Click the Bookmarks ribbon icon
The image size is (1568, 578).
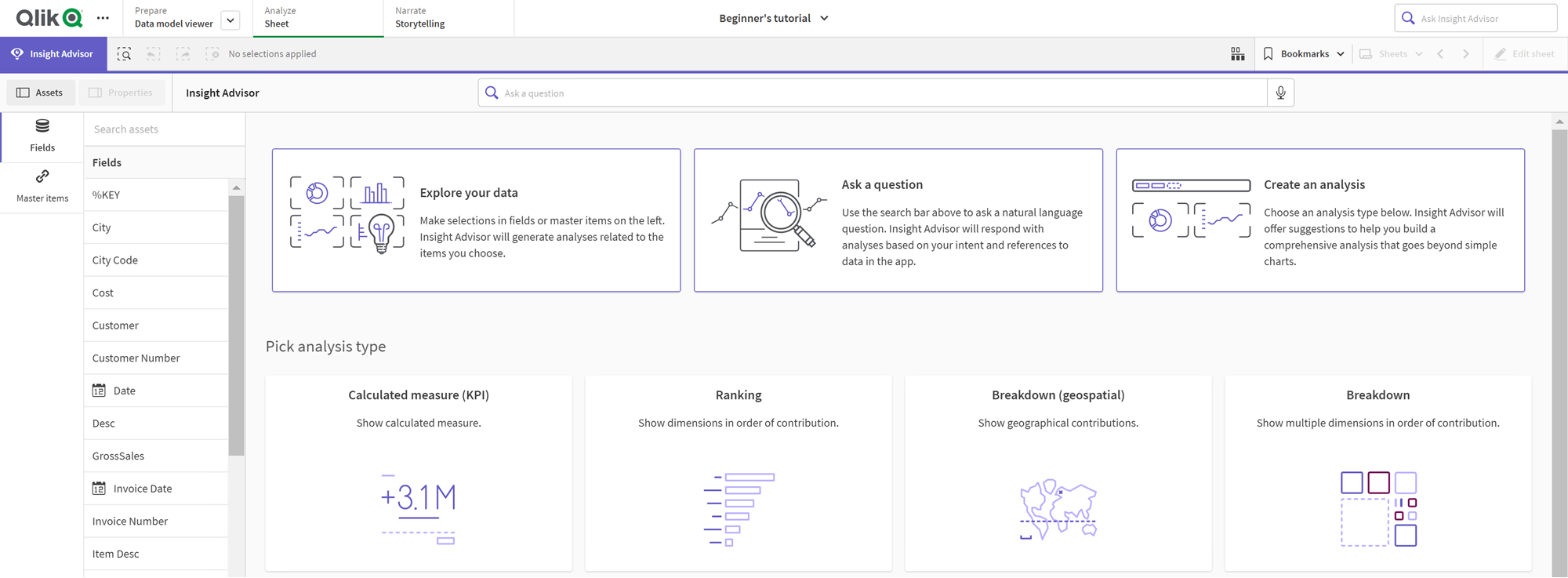coord(1269,54)
